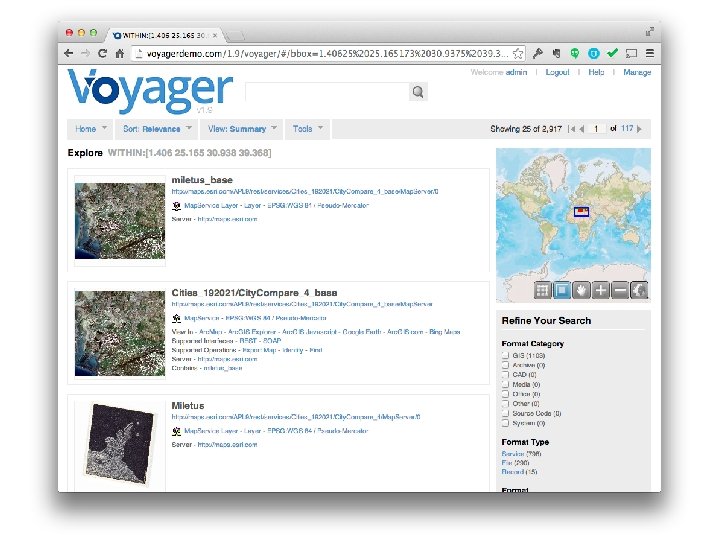Click the browser forward arrow
This screenshot has height=540, width=720.
pyautogui.click(x=85, y=53)
